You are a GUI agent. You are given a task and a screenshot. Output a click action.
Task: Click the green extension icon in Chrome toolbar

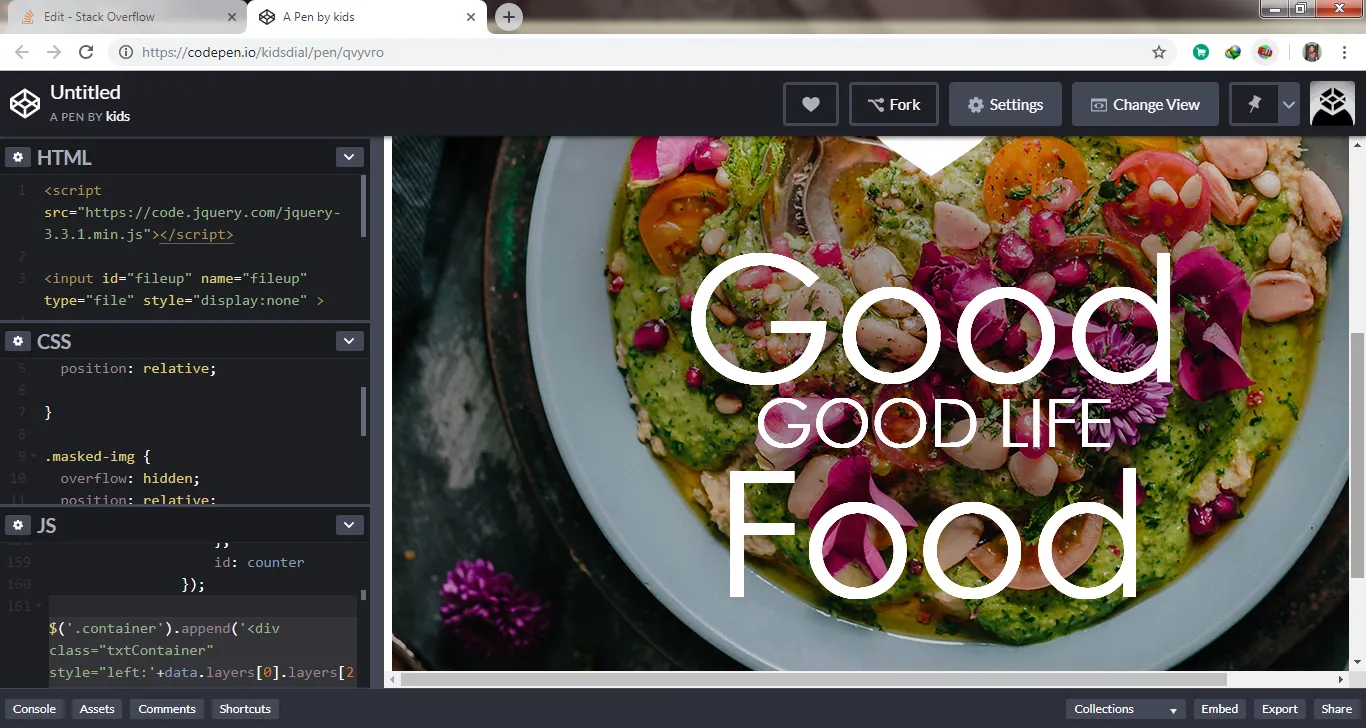coord(1201,52)
